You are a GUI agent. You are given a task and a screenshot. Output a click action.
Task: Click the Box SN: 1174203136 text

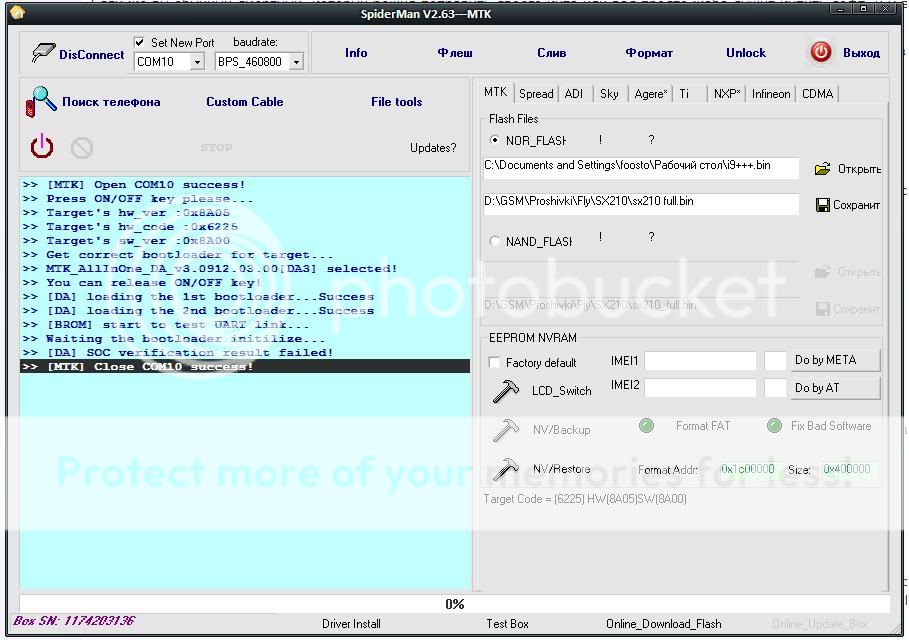click(x=74, y=621)
